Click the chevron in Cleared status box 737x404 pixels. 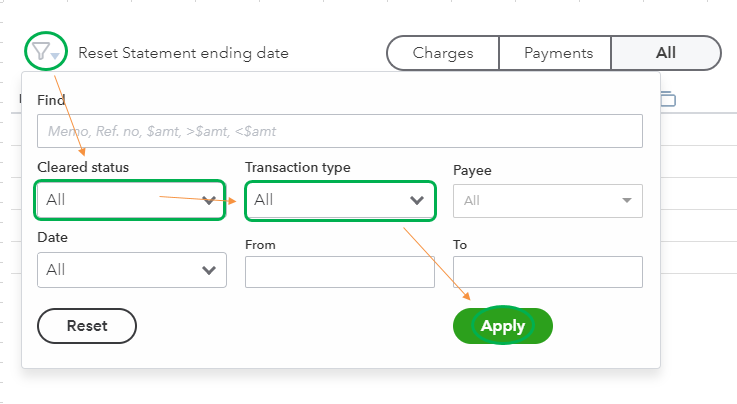click(209, 200)
